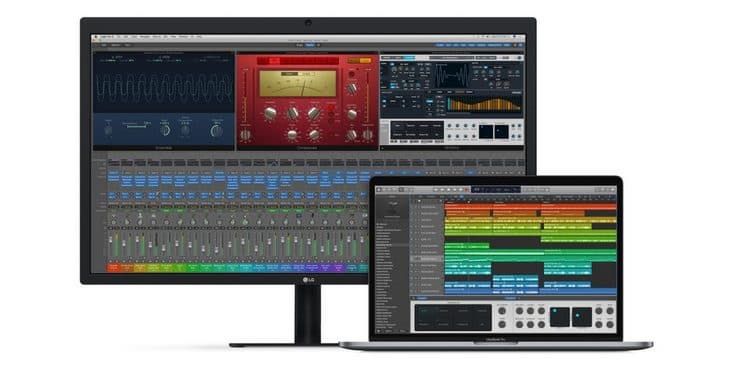Click the VU meter display in the red compressor
This screenshot has height=368, width=735.
point(298,83)
